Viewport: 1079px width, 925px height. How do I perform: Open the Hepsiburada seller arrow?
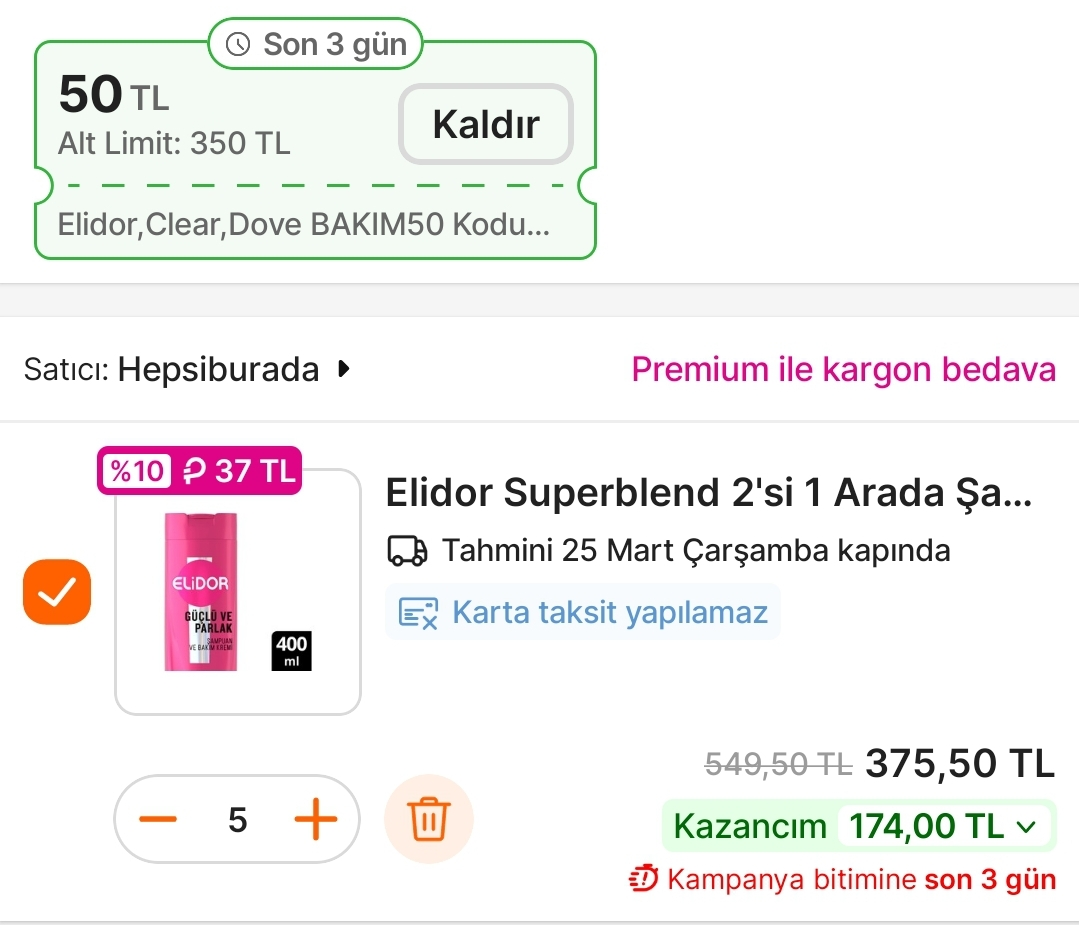coord(344,370)
